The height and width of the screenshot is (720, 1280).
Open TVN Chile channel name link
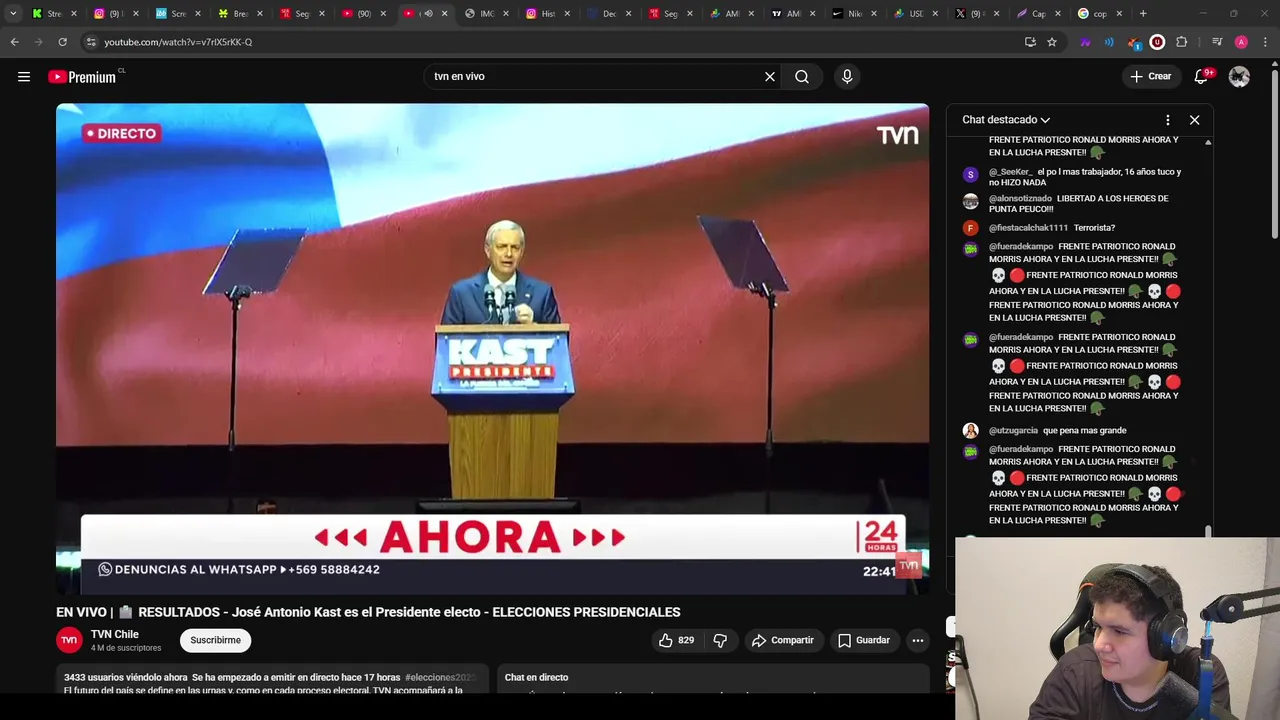pos(115,634)
